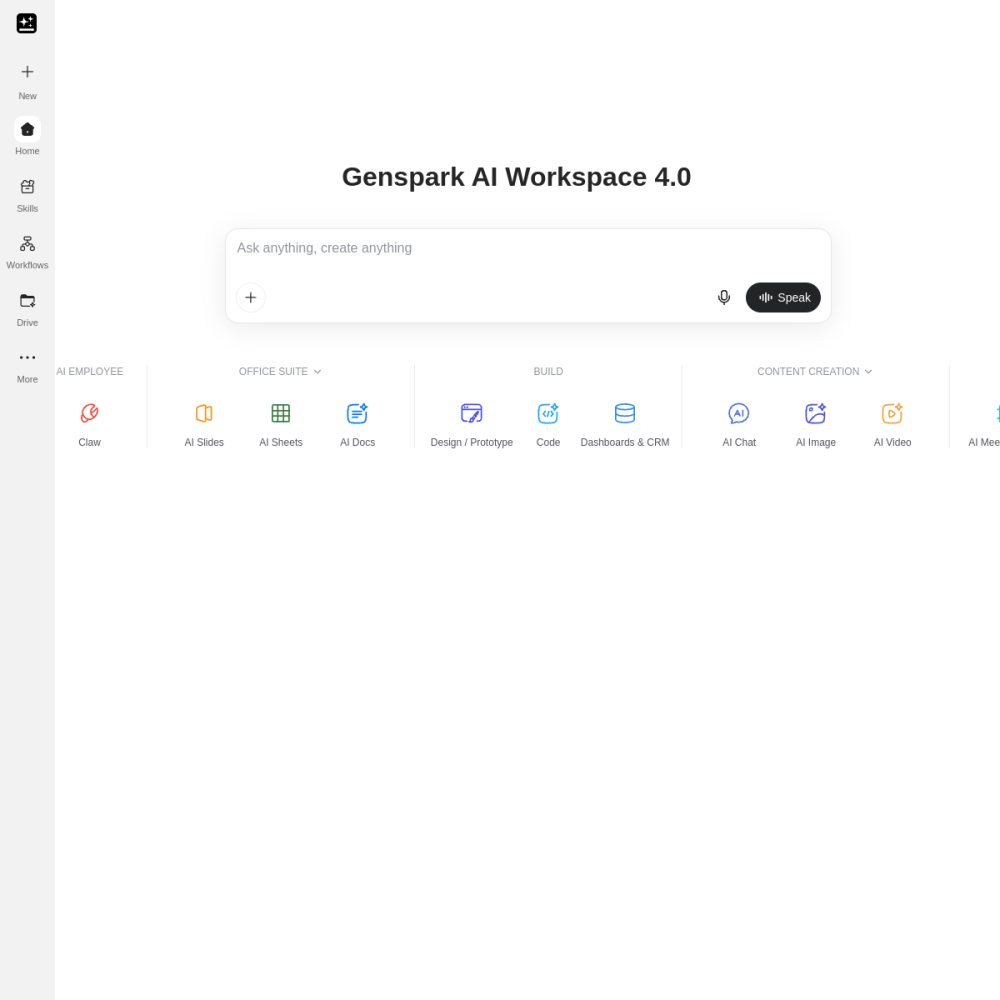The image size is (1000, 1000).
Task: Show more sidebar options
Action: (27, 367)
